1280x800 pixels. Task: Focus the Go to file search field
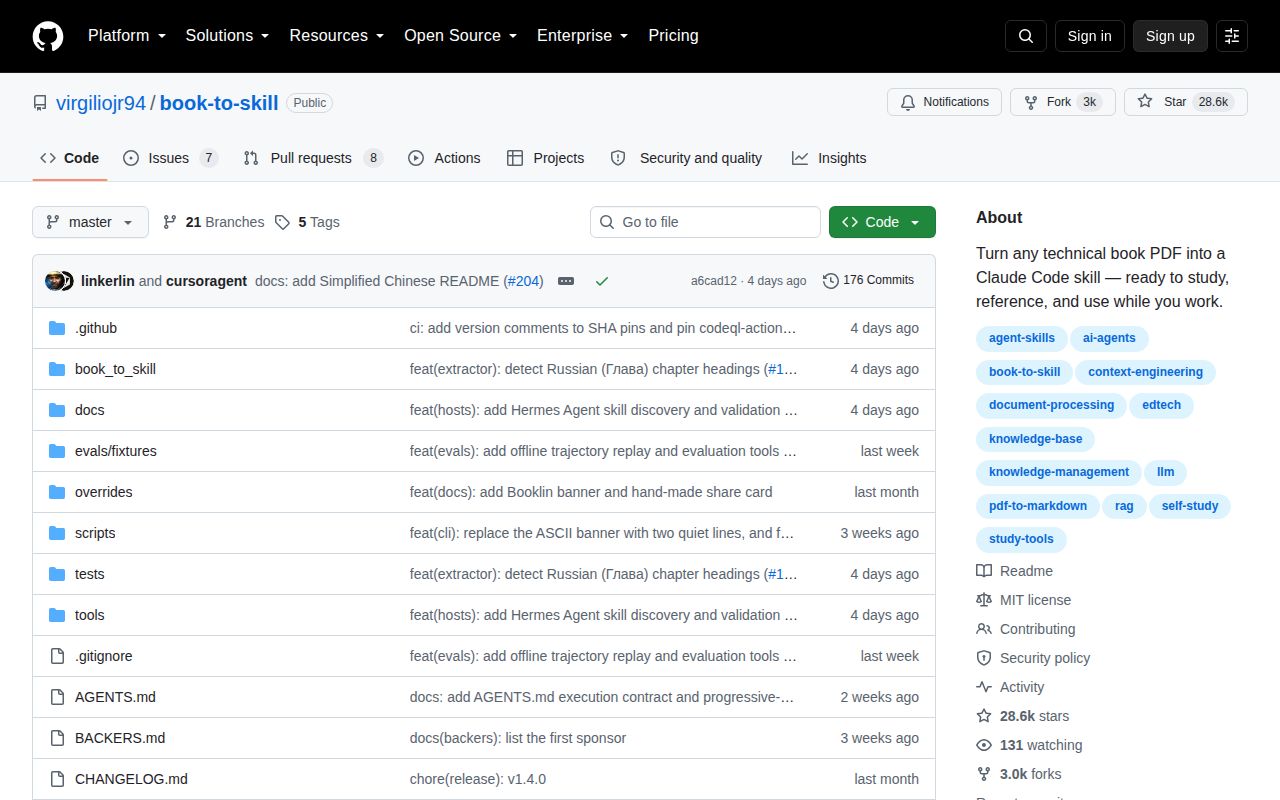705,222
